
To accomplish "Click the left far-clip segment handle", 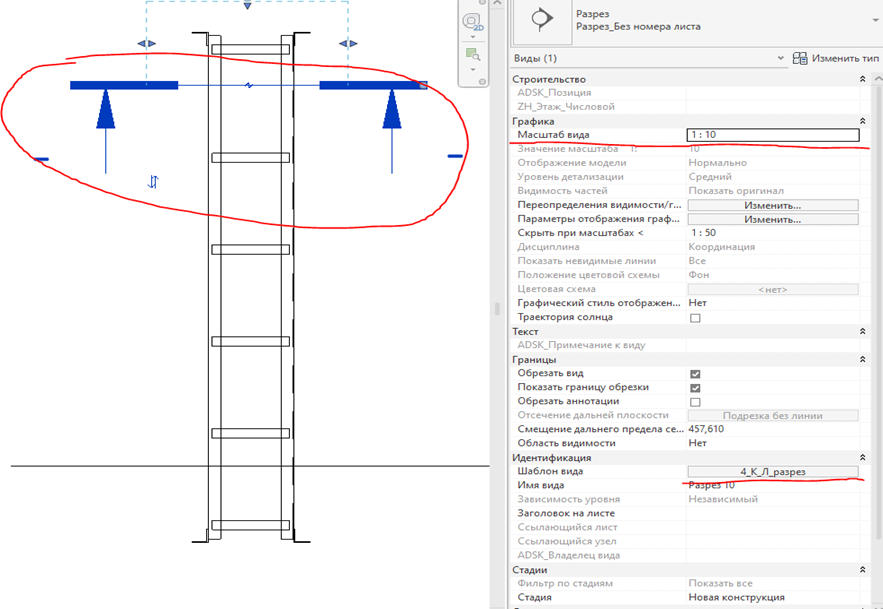I will [x=41, y=159].
